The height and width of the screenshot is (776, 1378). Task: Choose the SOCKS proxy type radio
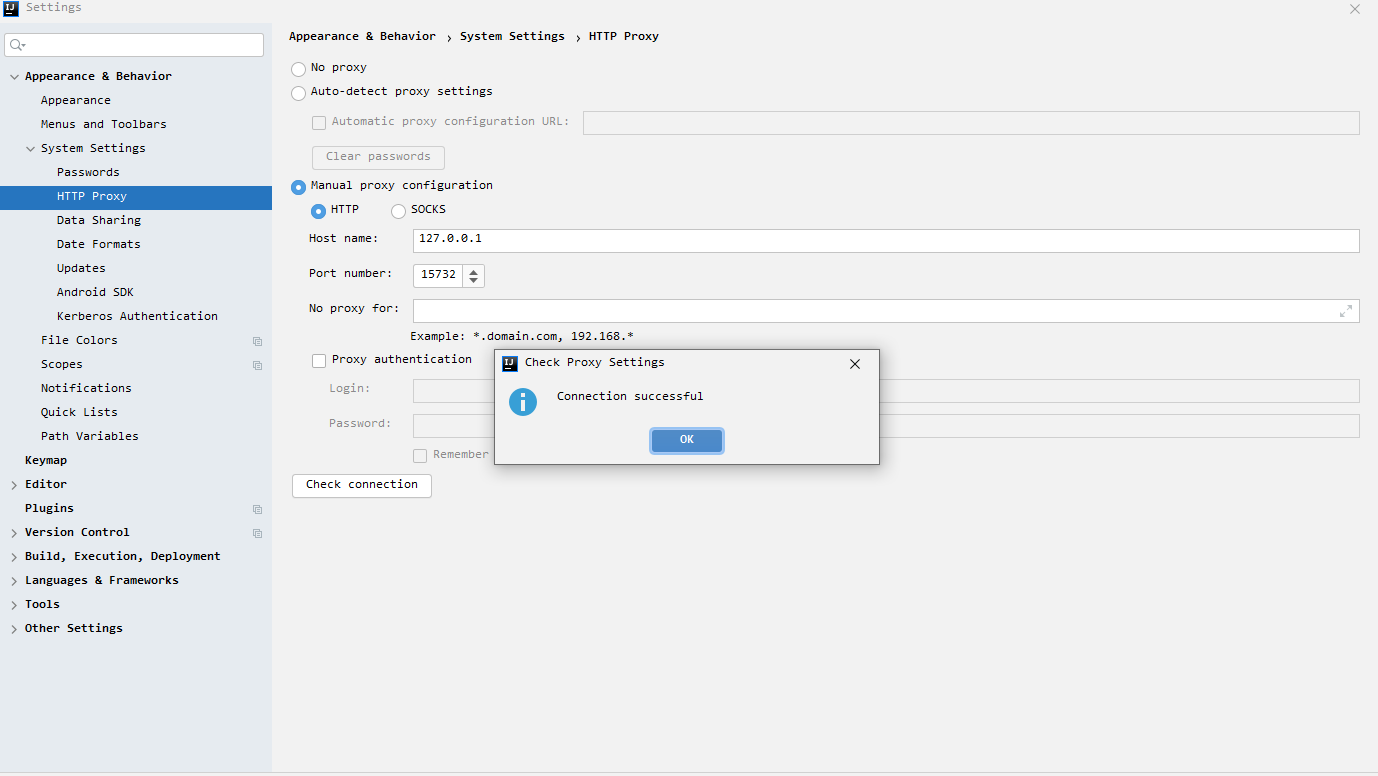[x=399, y=211]
